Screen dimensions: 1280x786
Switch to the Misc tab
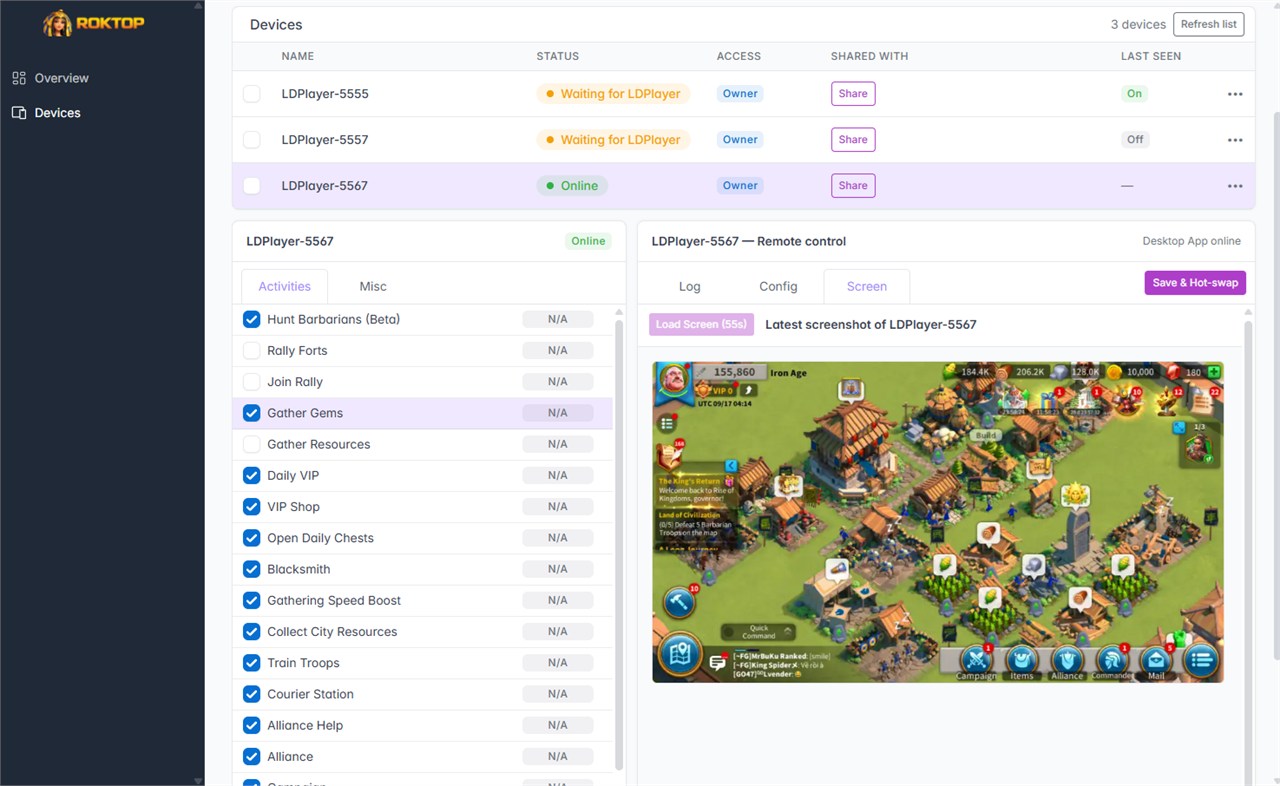click(x=373, y=286)
